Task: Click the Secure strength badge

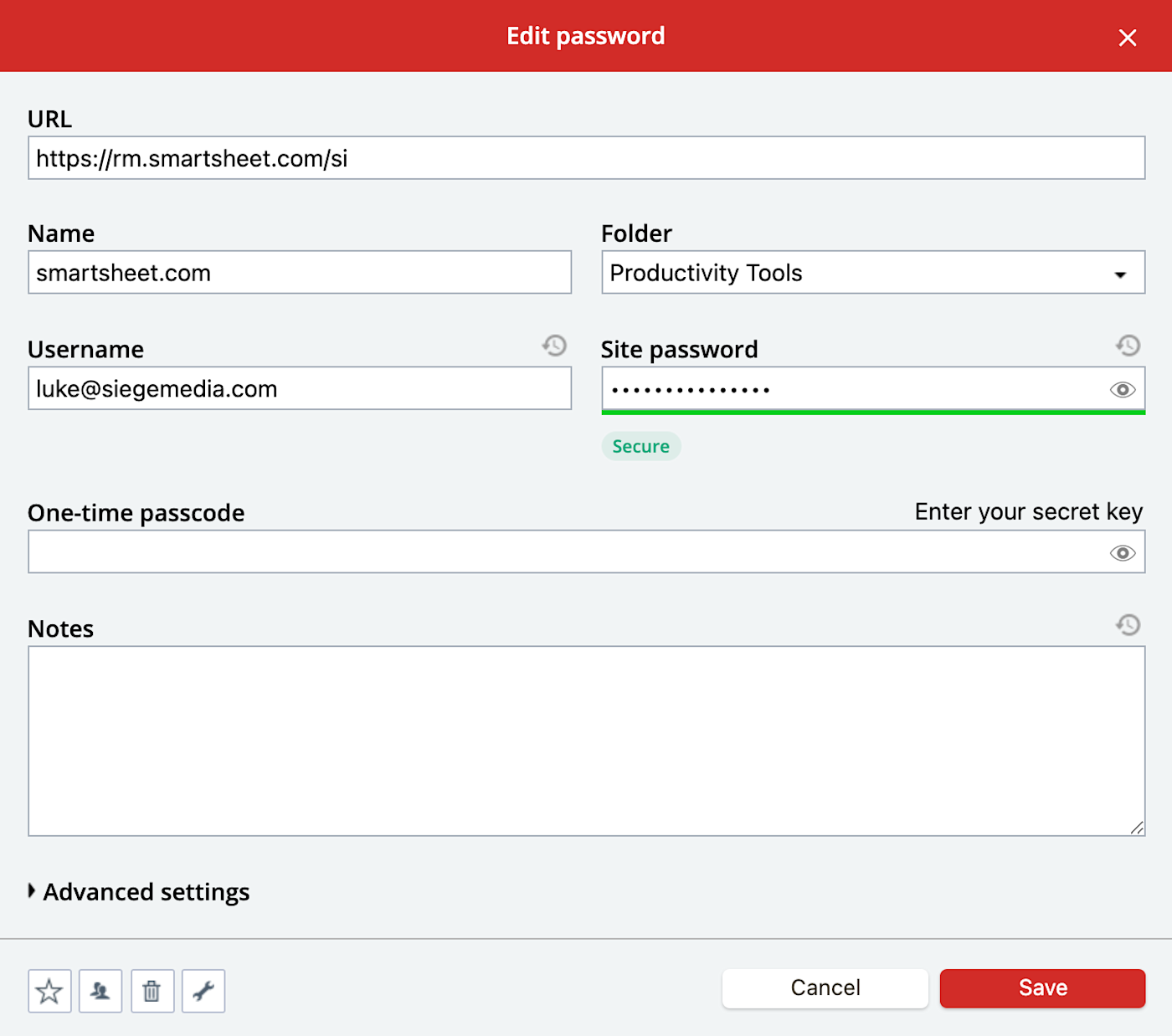Action: click(641, 446)
